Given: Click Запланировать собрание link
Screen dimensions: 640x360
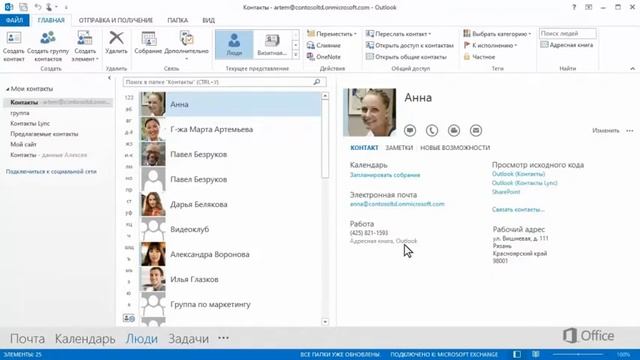Looking at the screenshot, I should (x=385, y=175).
